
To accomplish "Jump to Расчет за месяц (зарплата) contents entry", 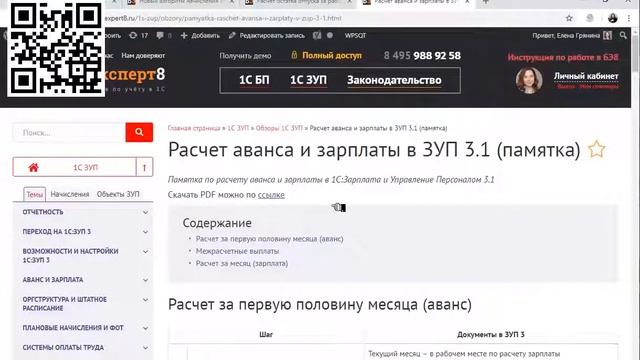I will pyautogui.click(x=242, y=263).
